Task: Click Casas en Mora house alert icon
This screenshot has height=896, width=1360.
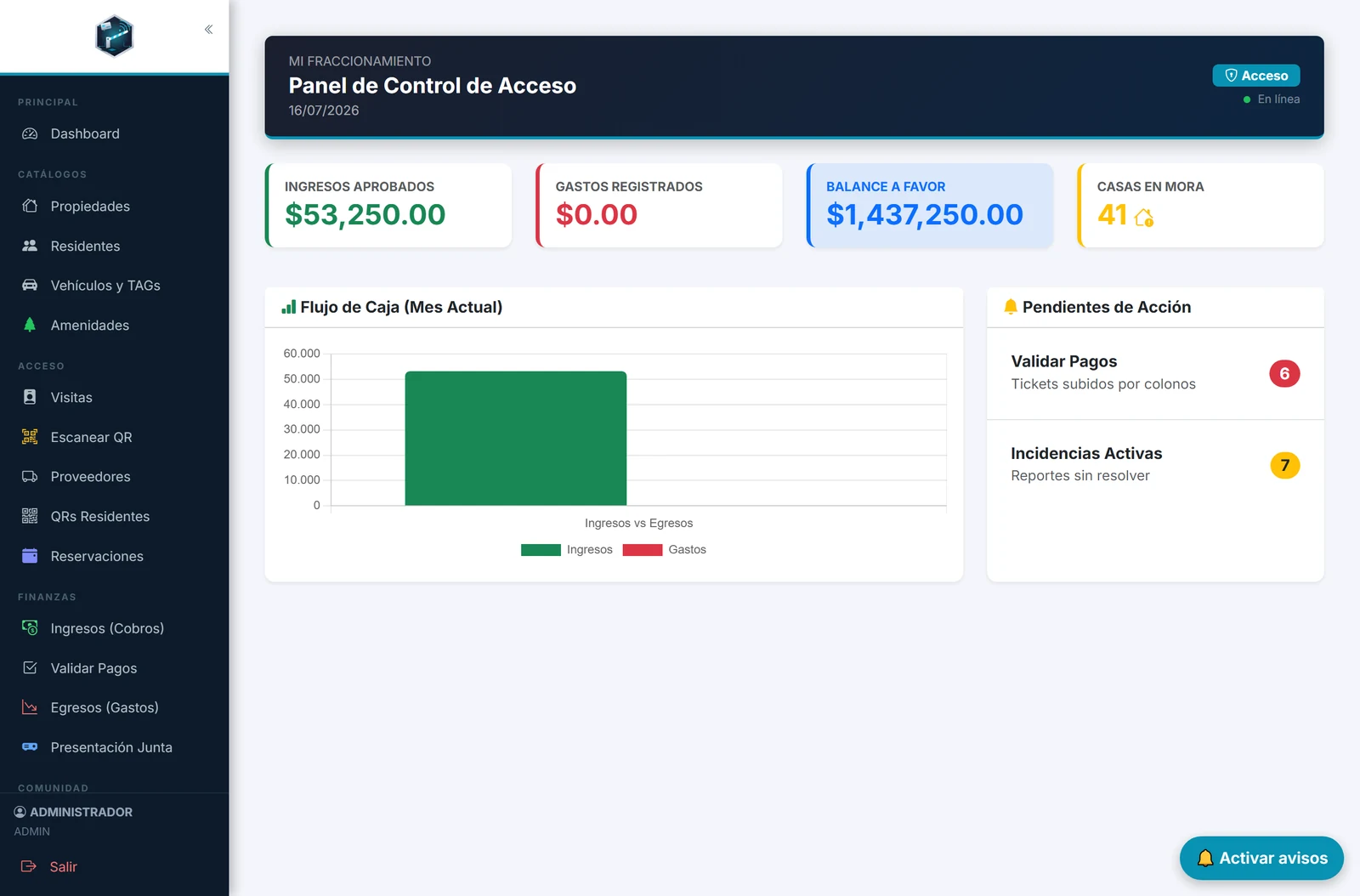Action: pos(1144,218)
